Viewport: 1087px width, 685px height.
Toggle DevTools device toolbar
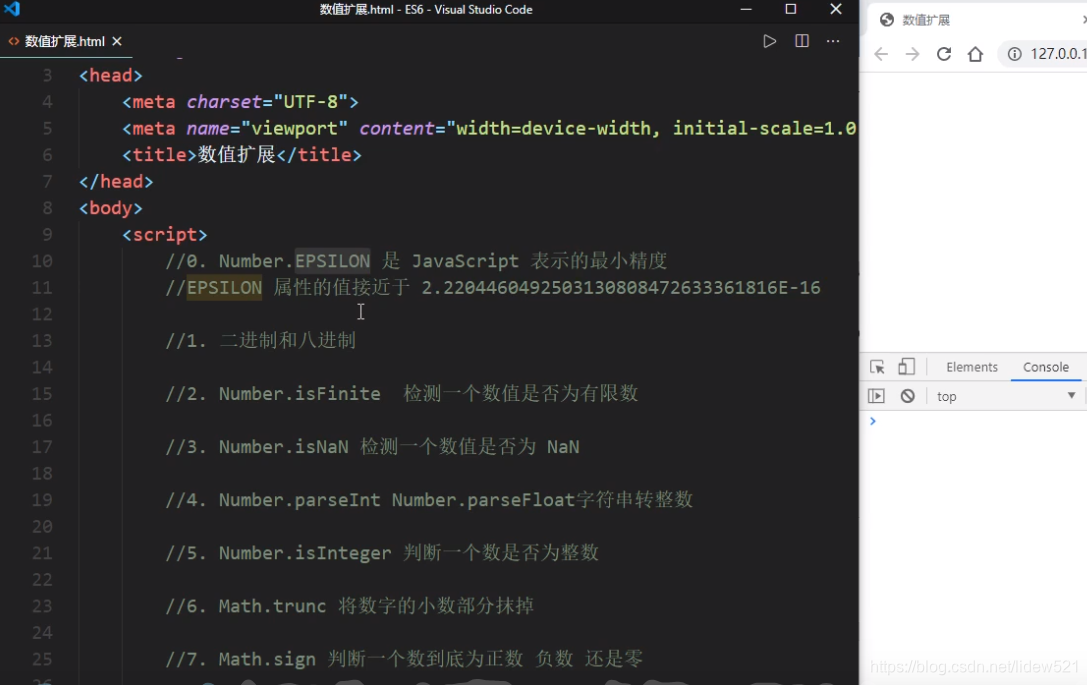pyautogui.click(x=906, y=367)
